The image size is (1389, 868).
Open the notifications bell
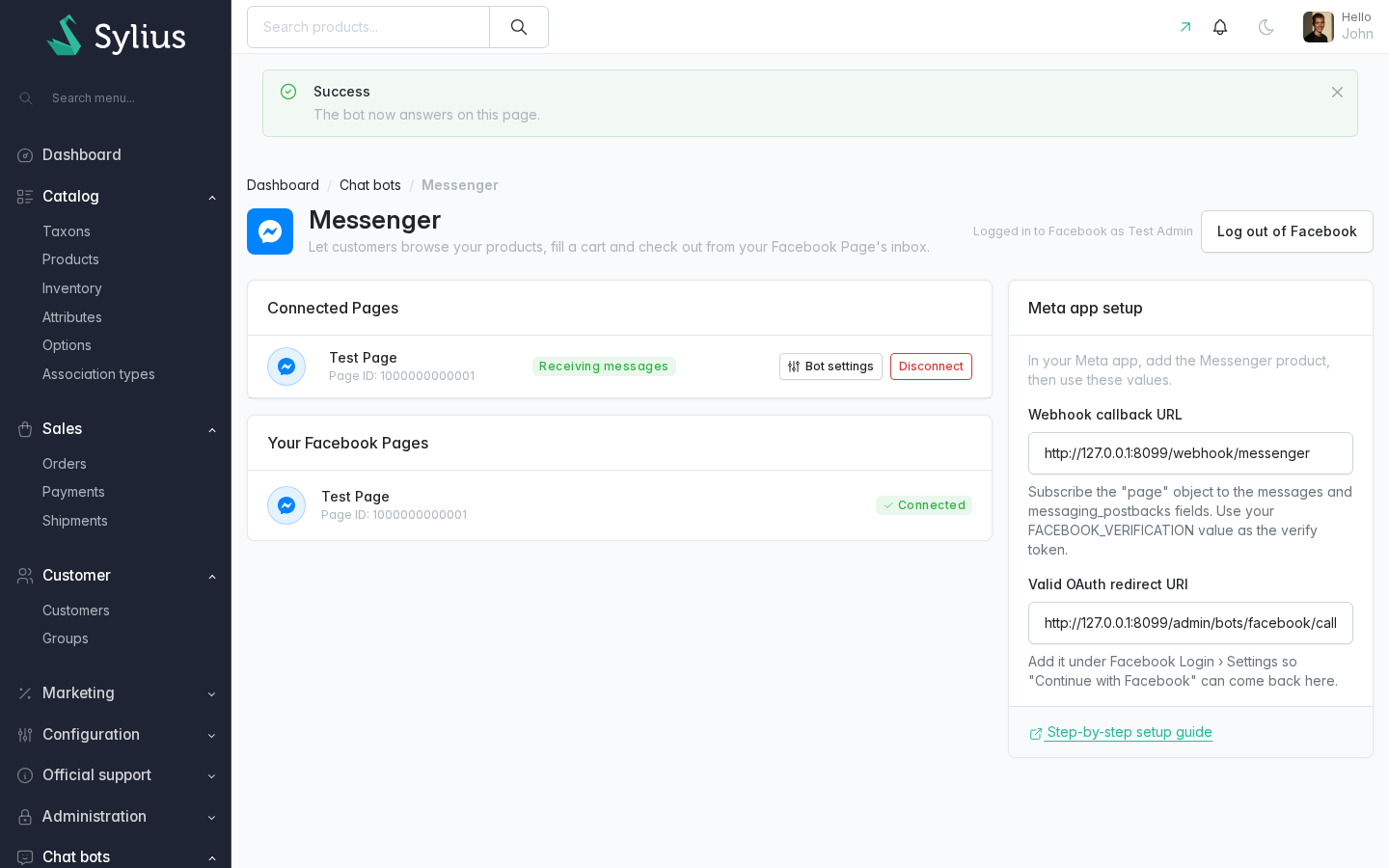click(x=1220, y=27)
